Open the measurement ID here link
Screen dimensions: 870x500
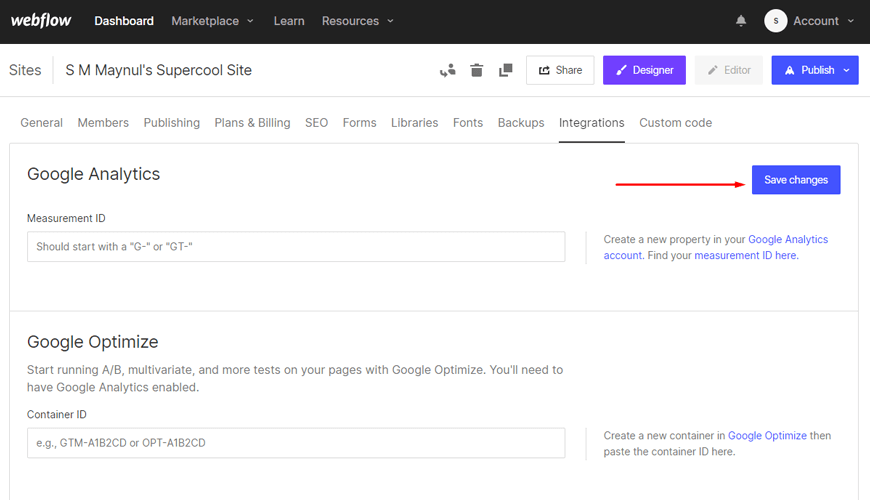(x=745, y=255)
